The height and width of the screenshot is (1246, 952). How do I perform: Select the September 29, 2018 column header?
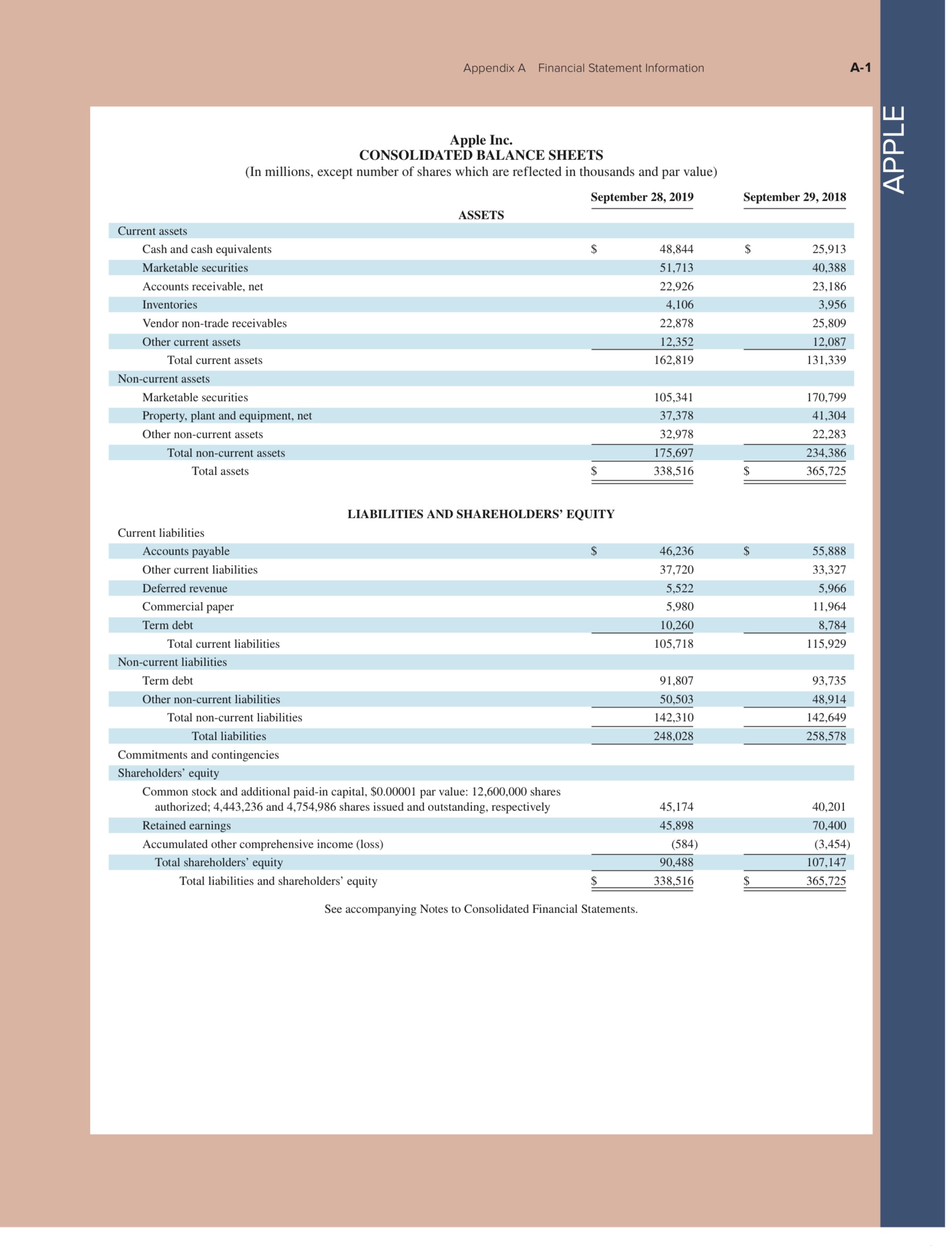click(795, 197)
